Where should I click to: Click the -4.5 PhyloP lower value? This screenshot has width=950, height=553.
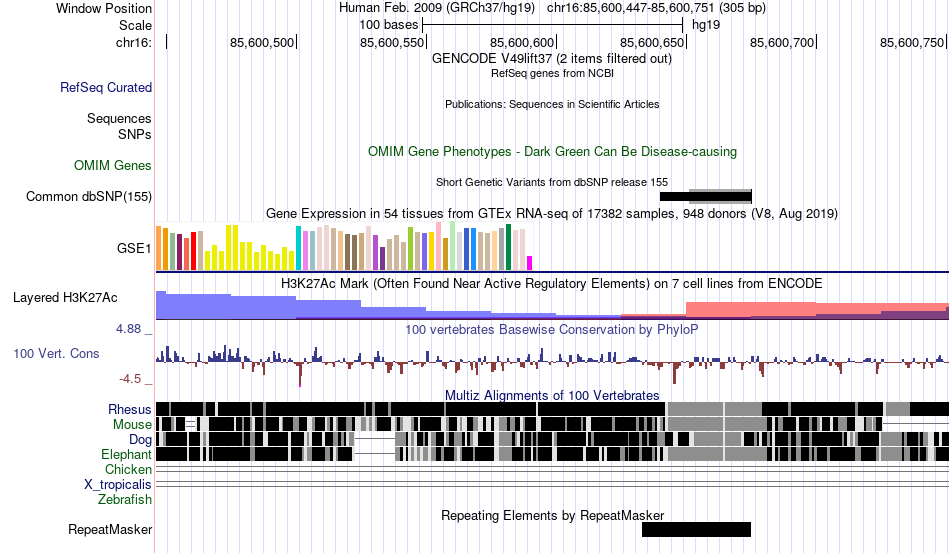tap(130, 379)
